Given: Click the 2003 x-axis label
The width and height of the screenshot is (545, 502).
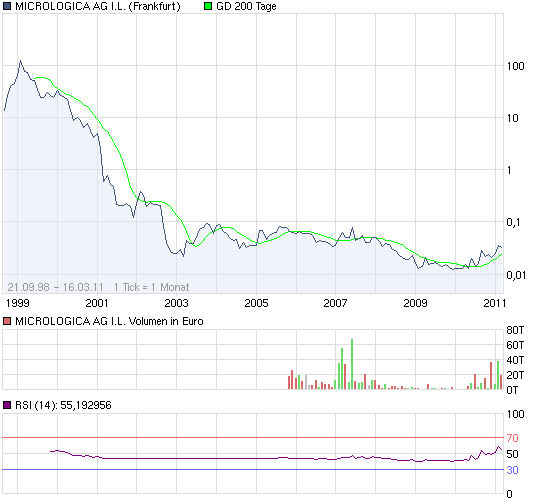Looking at the screenshot, I should point(176,303).
